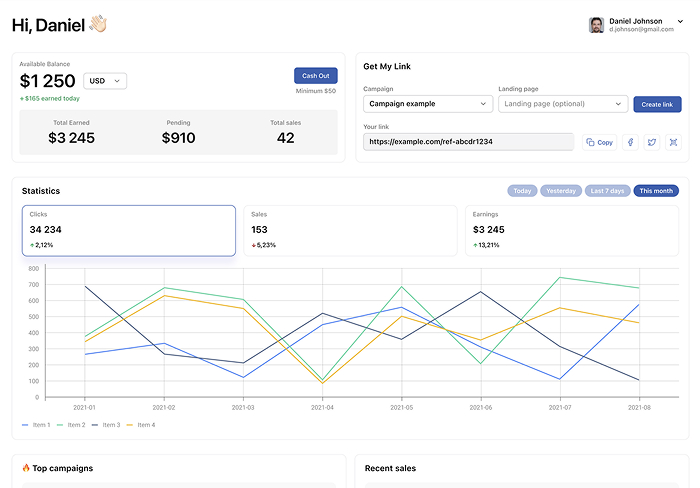Viewport: 700px width, 488px height.
Task: Toggle Item 2 series in chart legend
Action: [x=71, y=425]
